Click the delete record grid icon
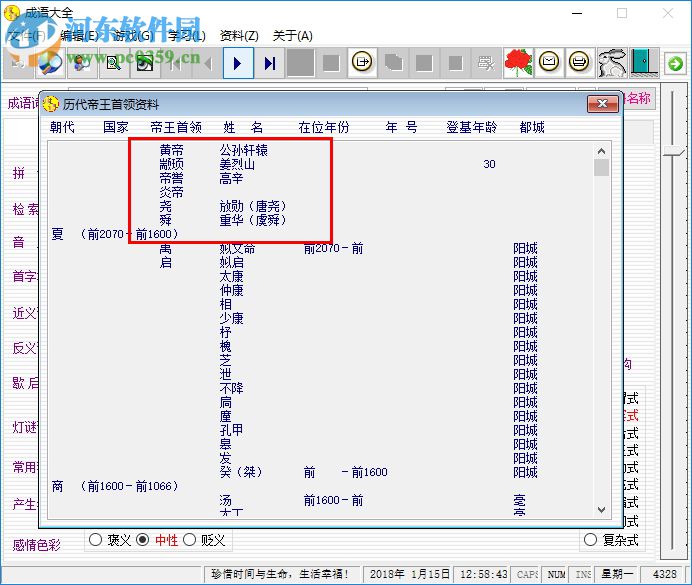This screenshot has width=692, height=585. pos(486,63)
